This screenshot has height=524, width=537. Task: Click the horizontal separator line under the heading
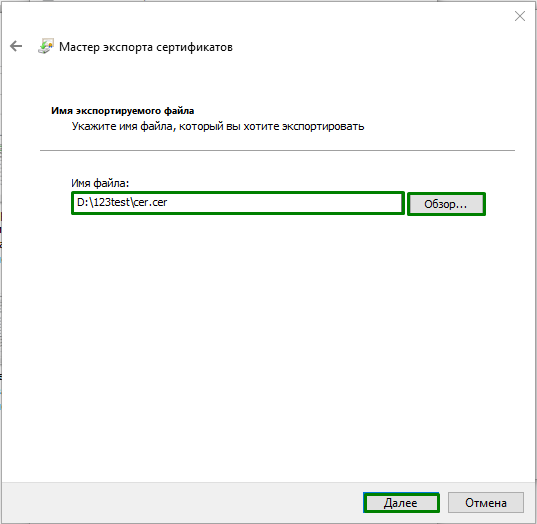coord(277,150)
